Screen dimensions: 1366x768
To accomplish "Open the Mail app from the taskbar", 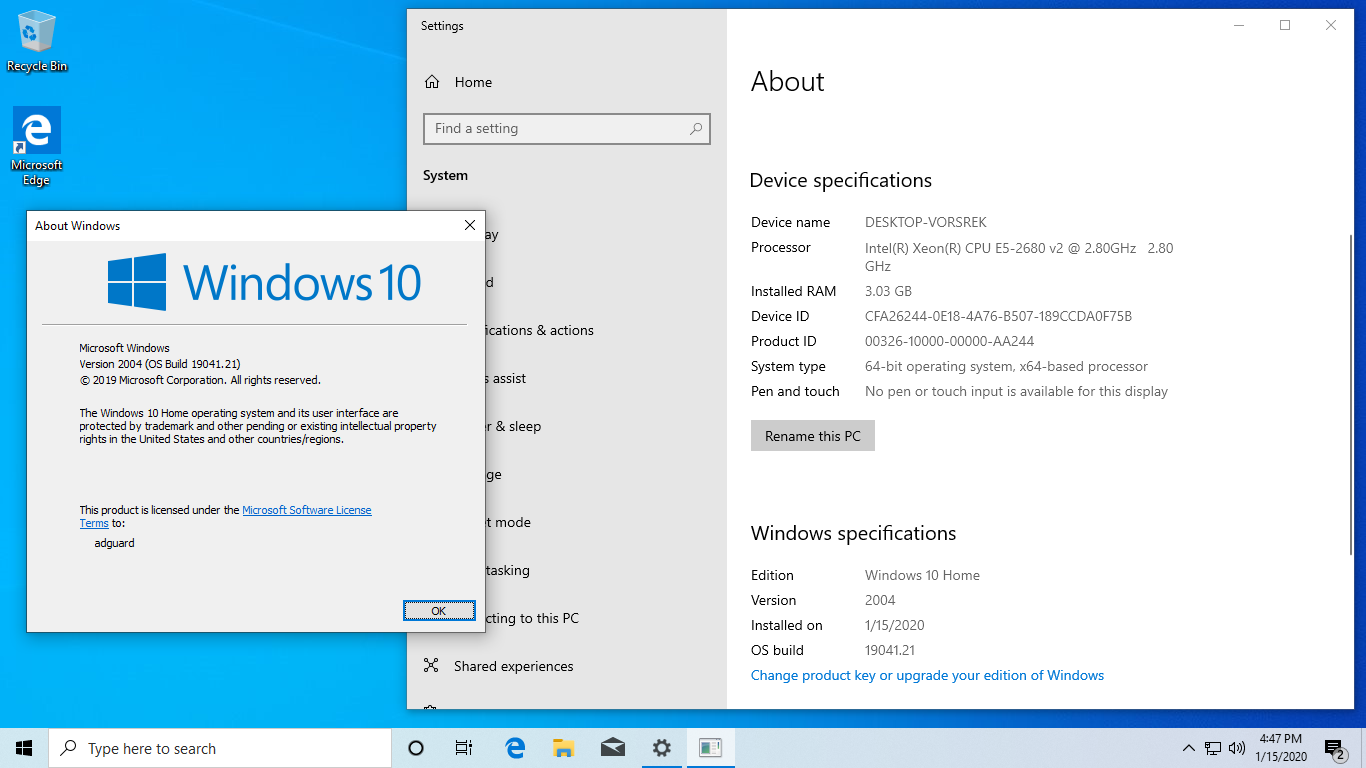I will [613, 748].
